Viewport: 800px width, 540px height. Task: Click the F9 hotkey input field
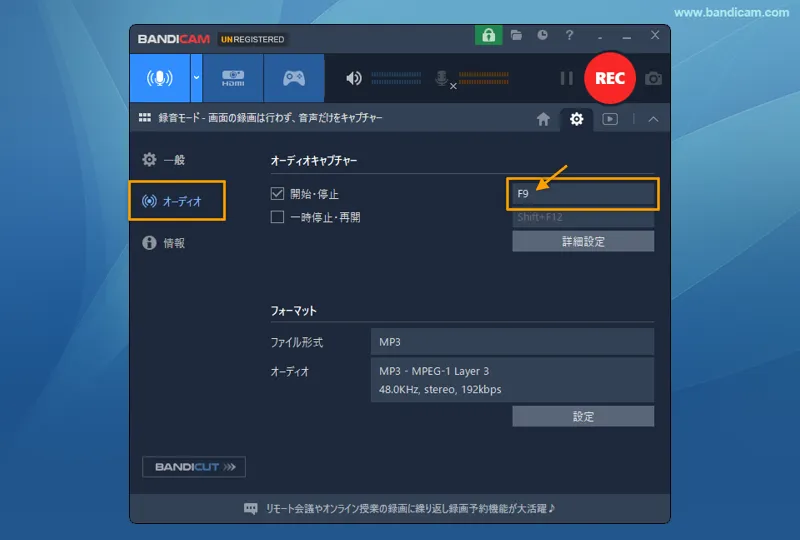pyautogui.click(x=583, y=193)
